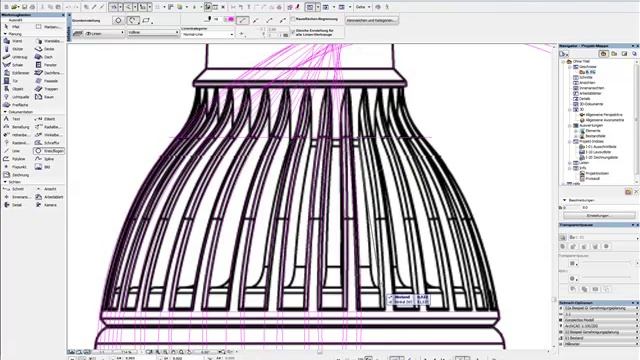The width and height of the screenshot is (640, 360).
Task: Click the magenta pen color swatch
Action: pyautogui.click(x=230, y=19)
